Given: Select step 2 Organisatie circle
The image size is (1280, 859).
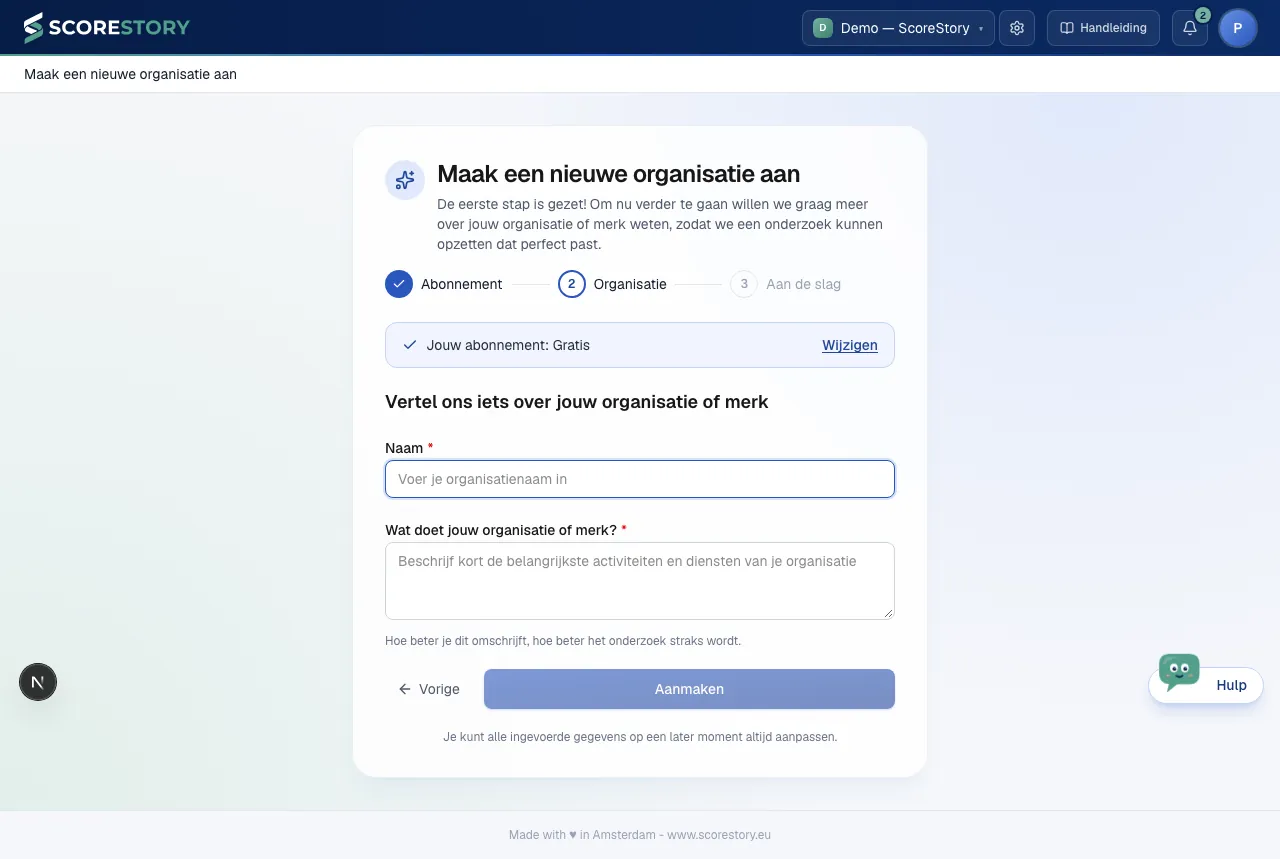Looking at the screenshot, I should pos(571,284).
